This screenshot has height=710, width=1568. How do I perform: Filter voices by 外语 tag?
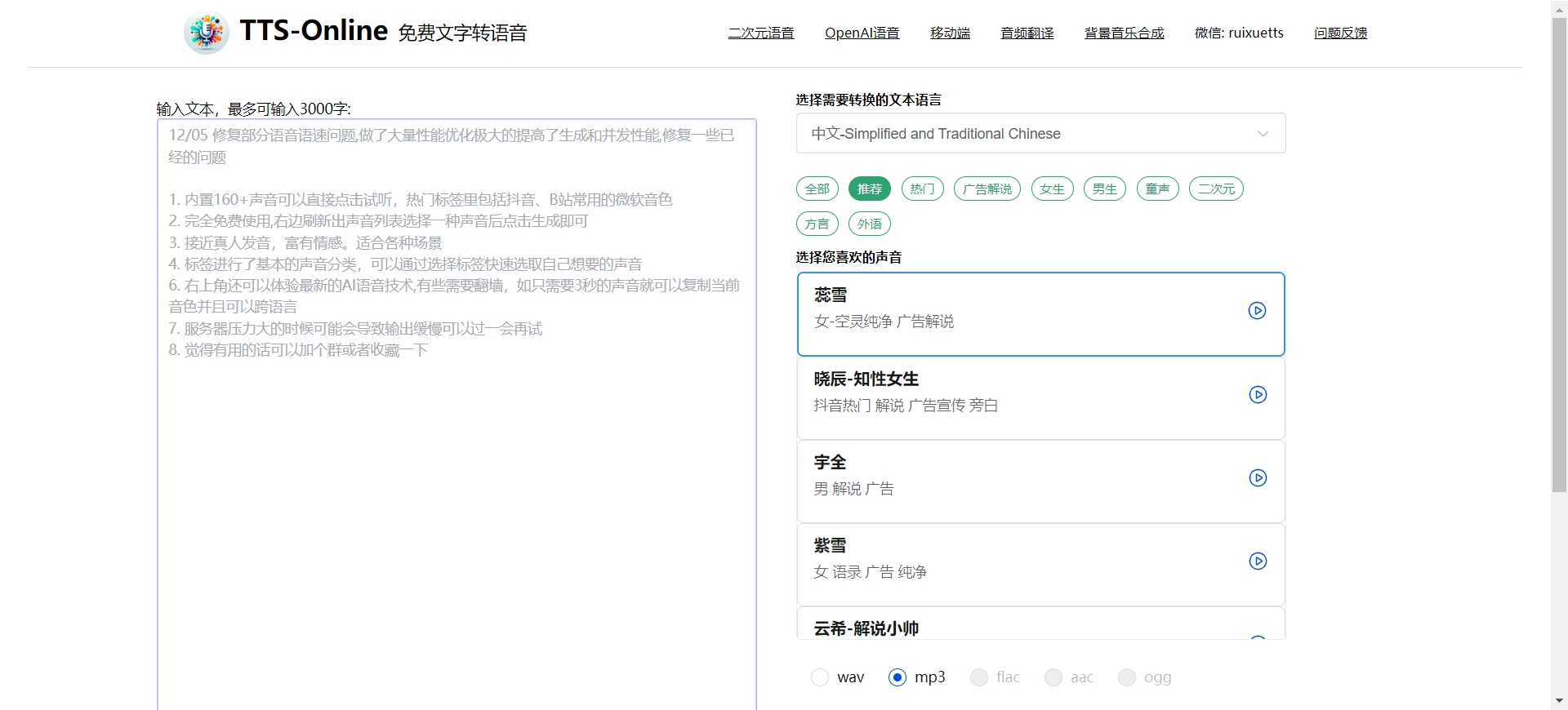coord(870,224)
